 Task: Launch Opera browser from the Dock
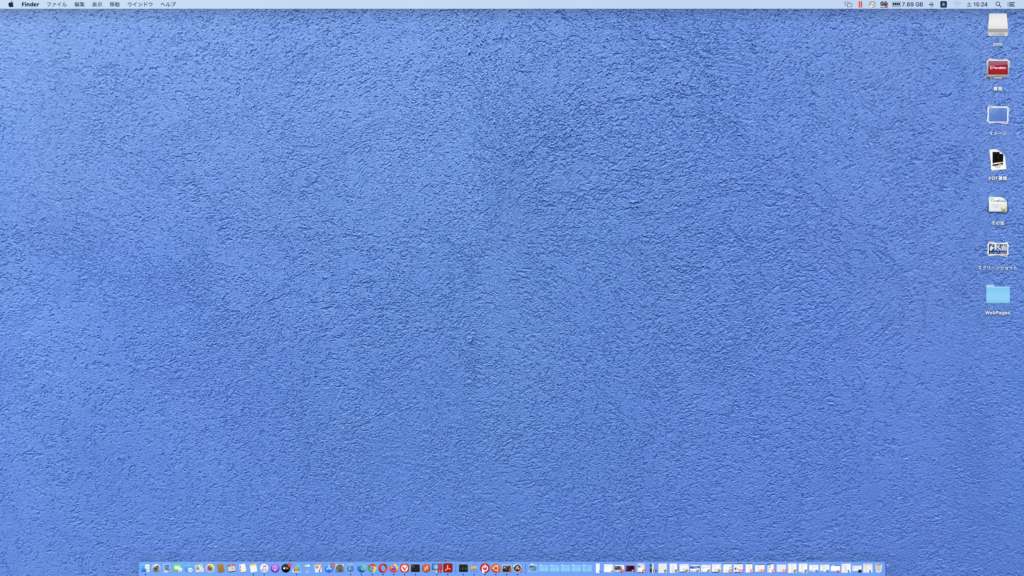pyautogui.click(x=383, y=568)
